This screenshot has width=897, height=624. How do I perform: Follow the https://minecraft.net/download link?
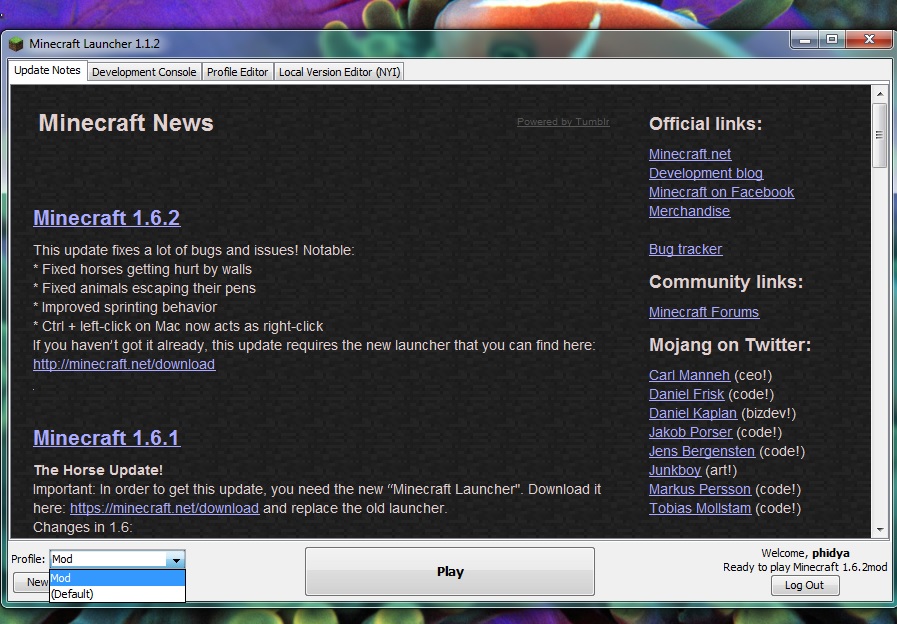coord(164,508)
